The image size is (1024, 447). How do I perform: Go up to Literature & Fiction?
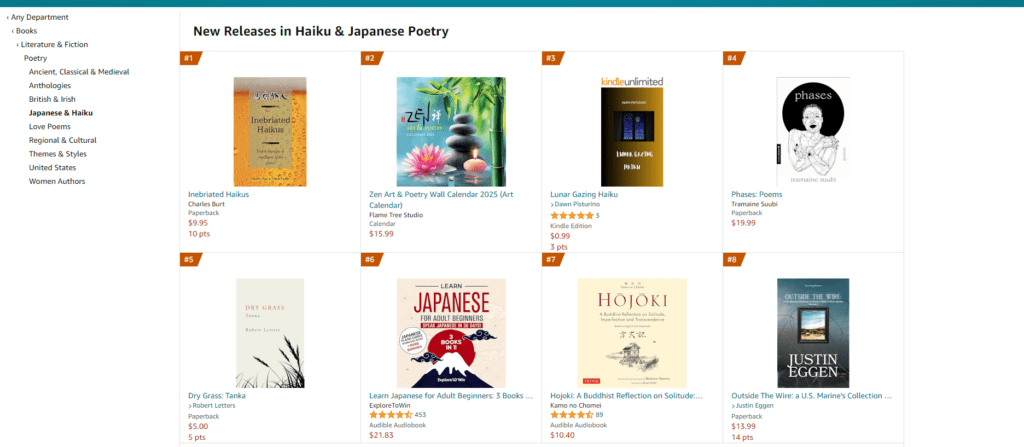[x=54, y=44]
